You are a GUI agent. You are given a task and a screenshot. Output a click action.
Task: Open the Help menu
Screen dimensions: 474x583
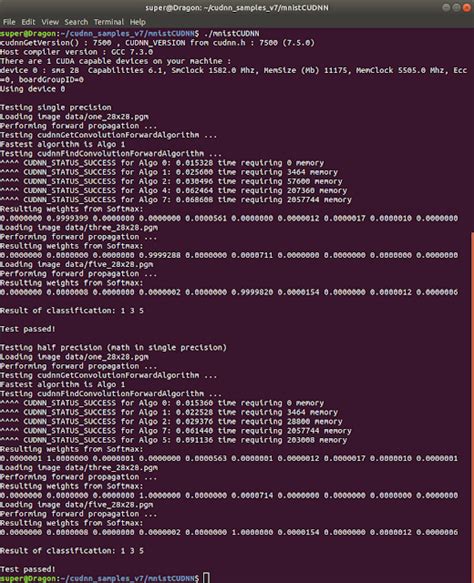click(x=138, y=22)
